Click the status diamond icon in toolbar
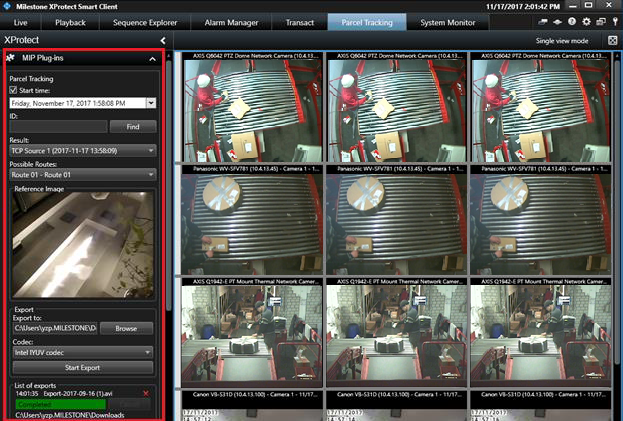 tap(557, 22)
